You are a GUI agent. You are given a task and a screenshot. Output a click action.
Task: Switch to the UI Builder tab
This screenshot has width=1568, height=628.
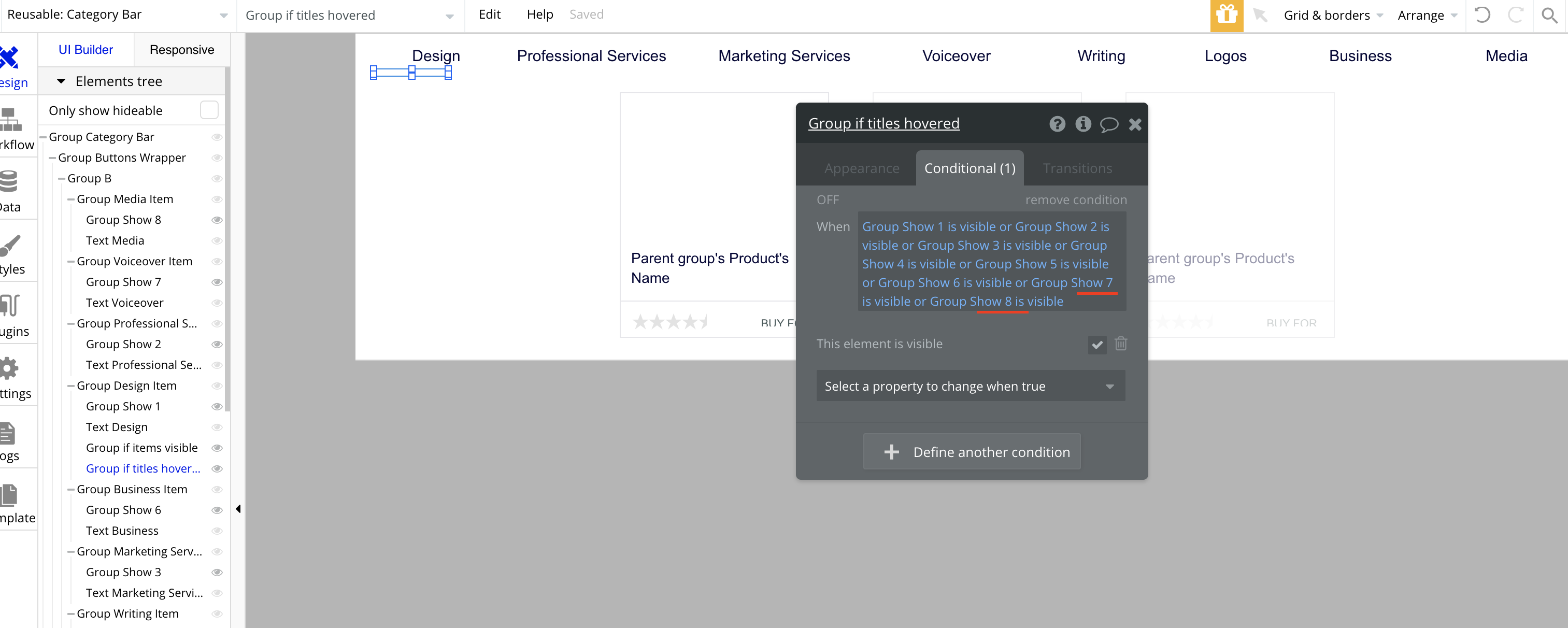pos(86,50)
